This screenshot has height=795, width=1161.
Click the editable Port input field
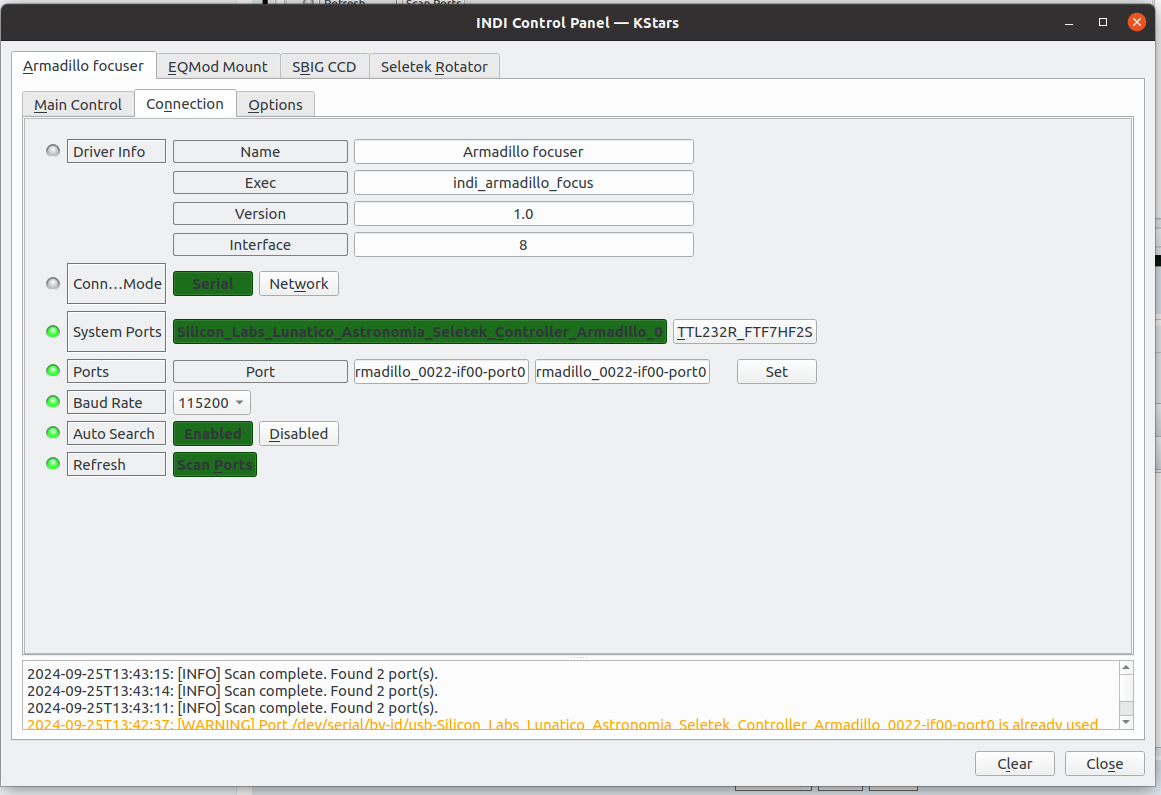point(622,372)
